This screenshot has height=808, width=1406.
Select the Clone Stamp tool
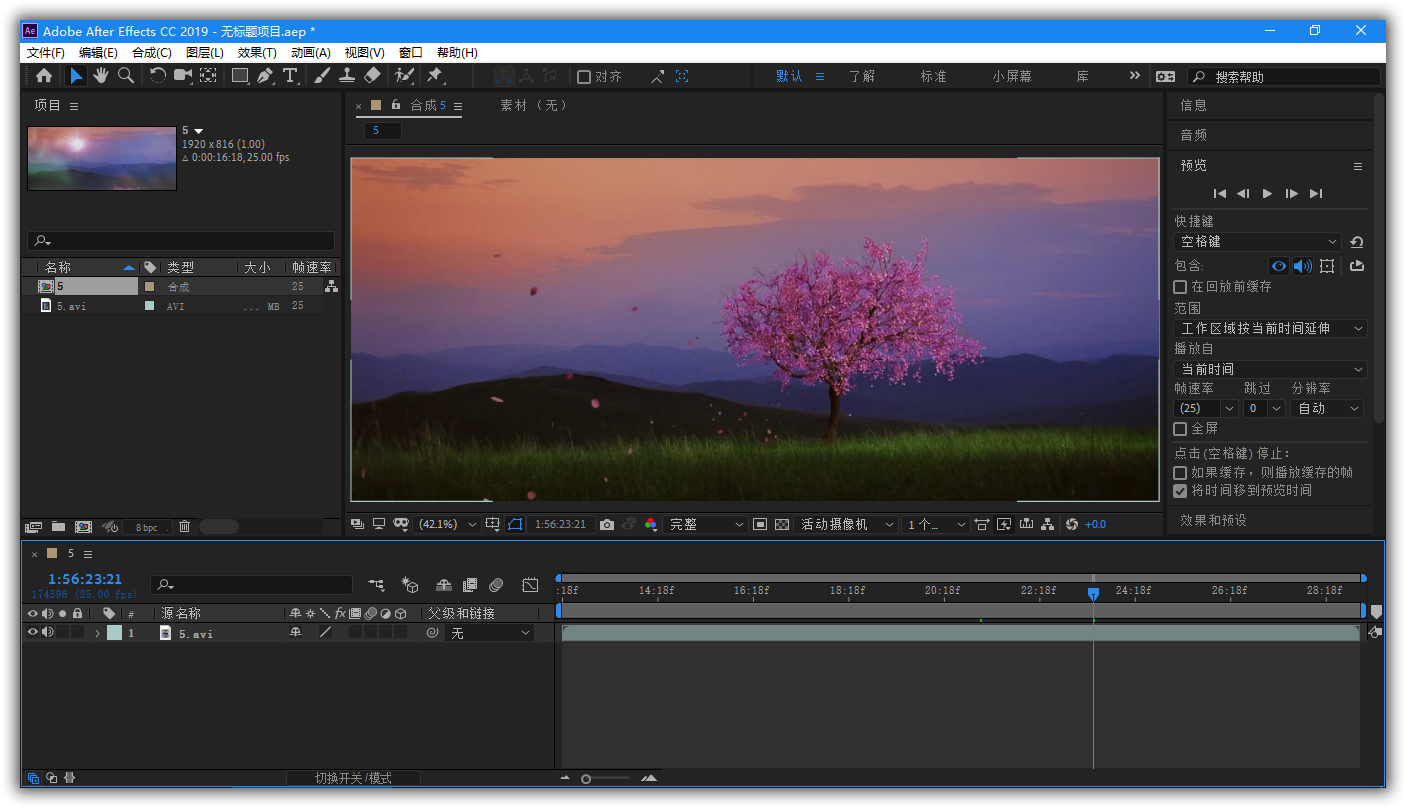347,76
